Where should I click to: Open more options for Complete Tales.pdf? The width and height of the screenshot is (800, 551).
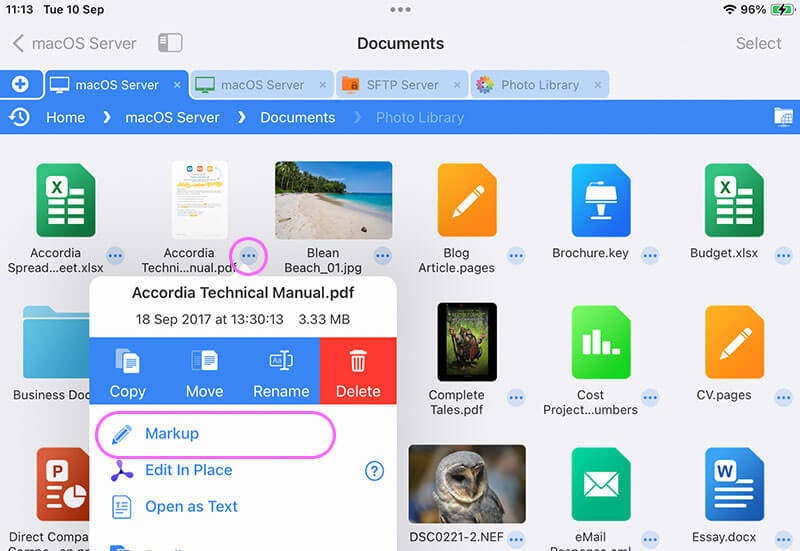[516, 397]
